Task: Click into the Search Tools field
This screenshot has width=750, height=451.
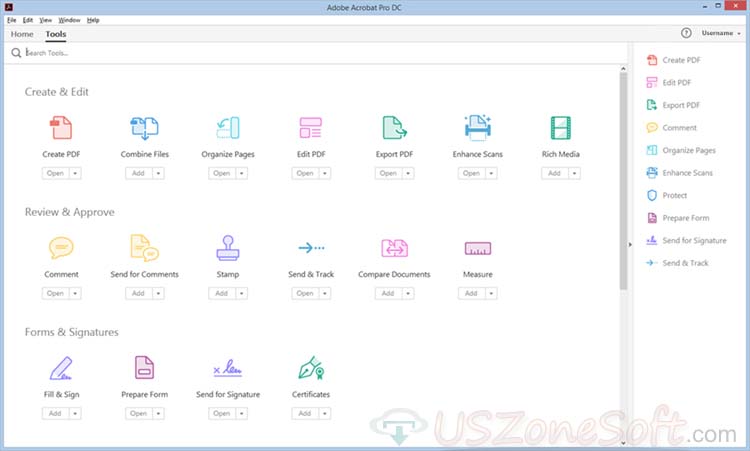Action: click(x=316, y=53)
